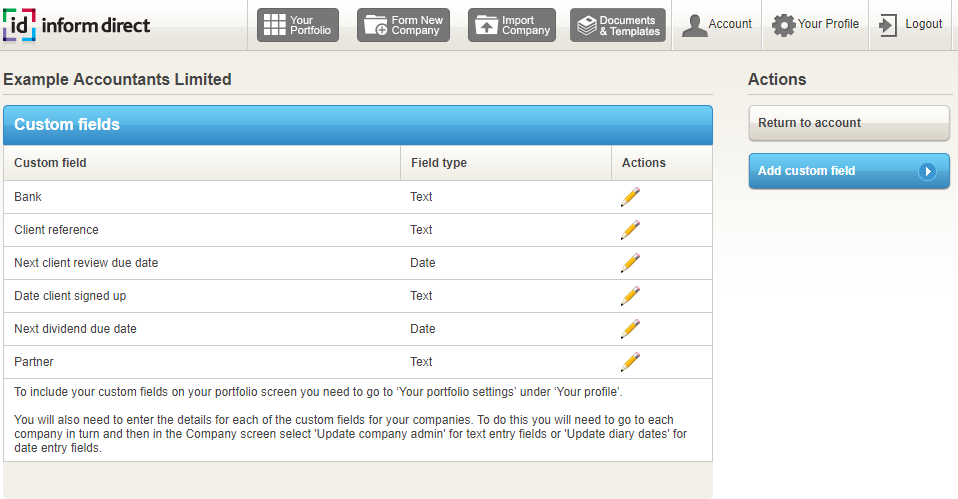This screenshot has width=958, height=499.
Task: Open Form New Company
Action: point(403,25)
